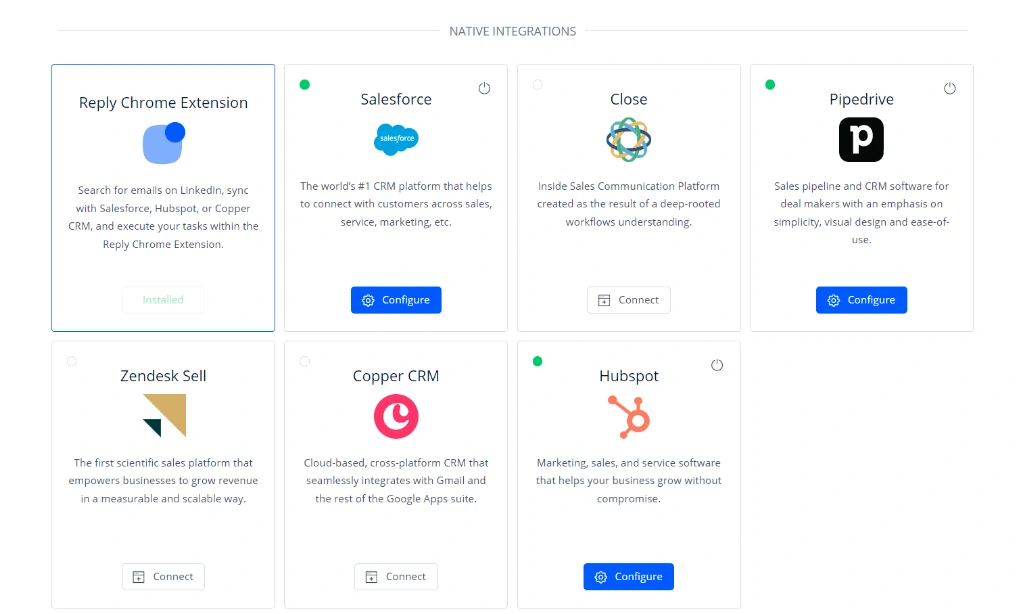Disconnect Pipedrive using the power icon
The image size is (1019, 614).
pyautogui.click(x=949, y=88)
